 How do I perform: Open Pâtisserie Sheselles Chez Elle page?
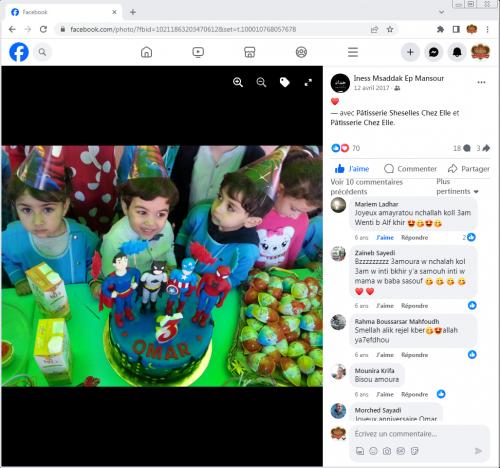tap(404, 113)
